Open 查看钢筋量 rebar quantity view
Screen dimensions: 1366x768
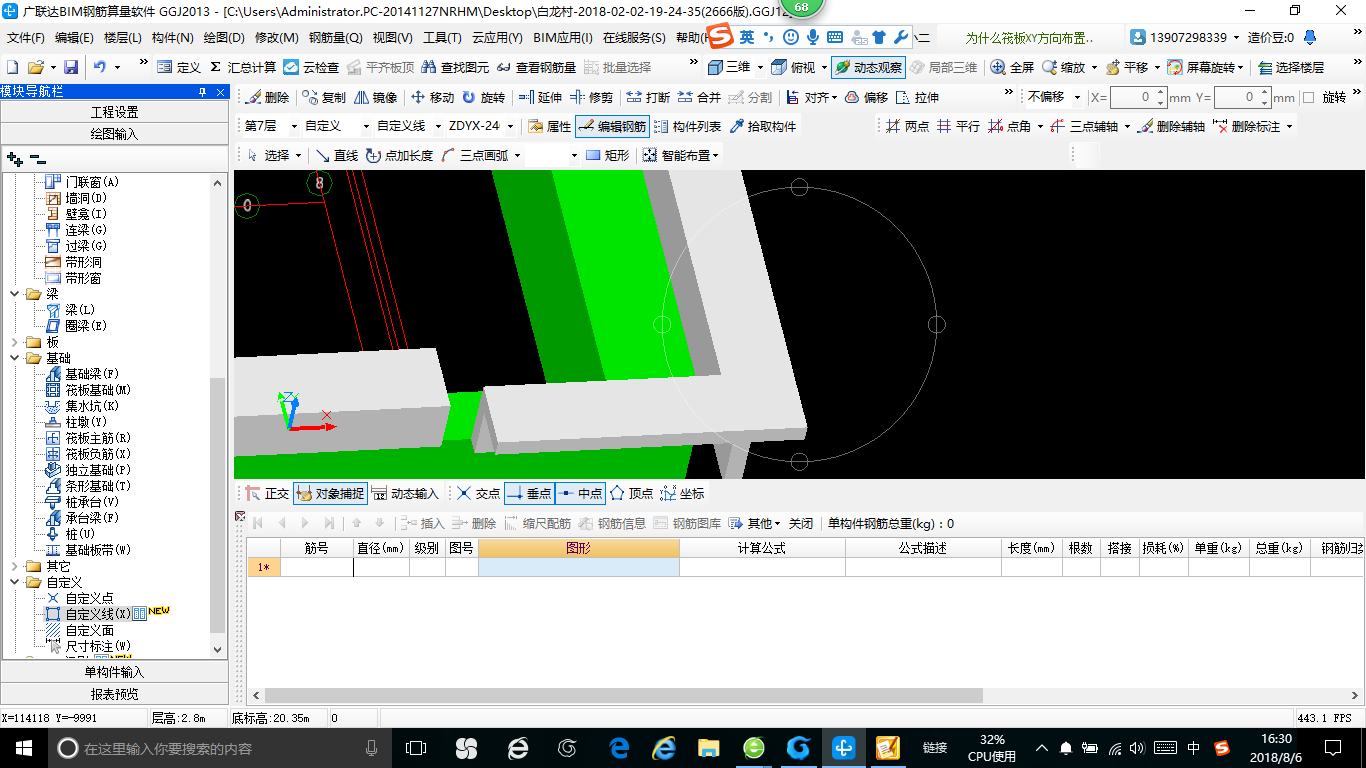pos(537,67)
